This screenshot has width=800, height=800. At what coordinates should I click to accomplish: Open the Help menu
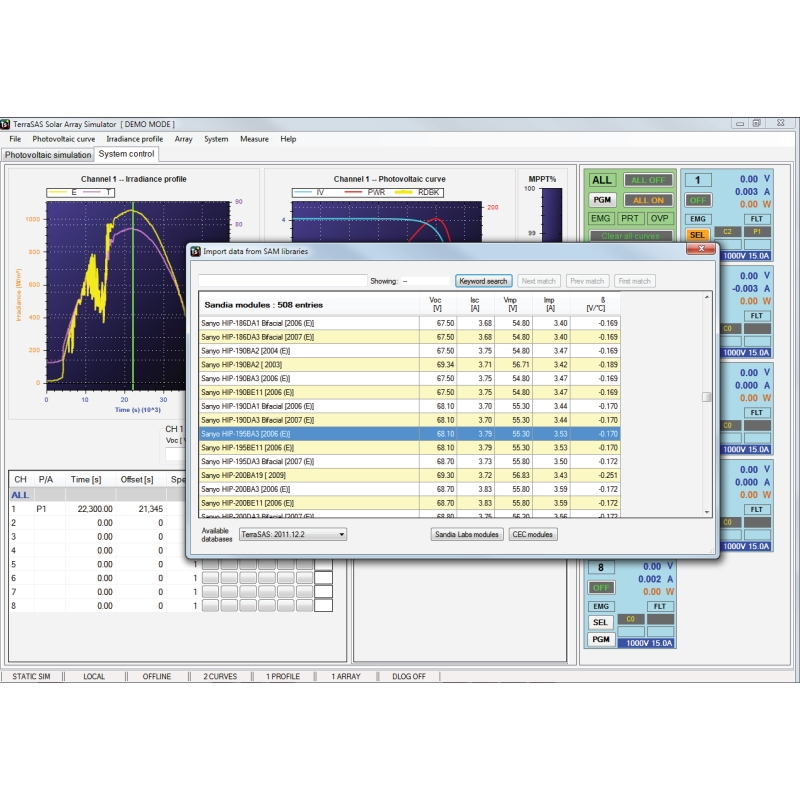point(288,139)
